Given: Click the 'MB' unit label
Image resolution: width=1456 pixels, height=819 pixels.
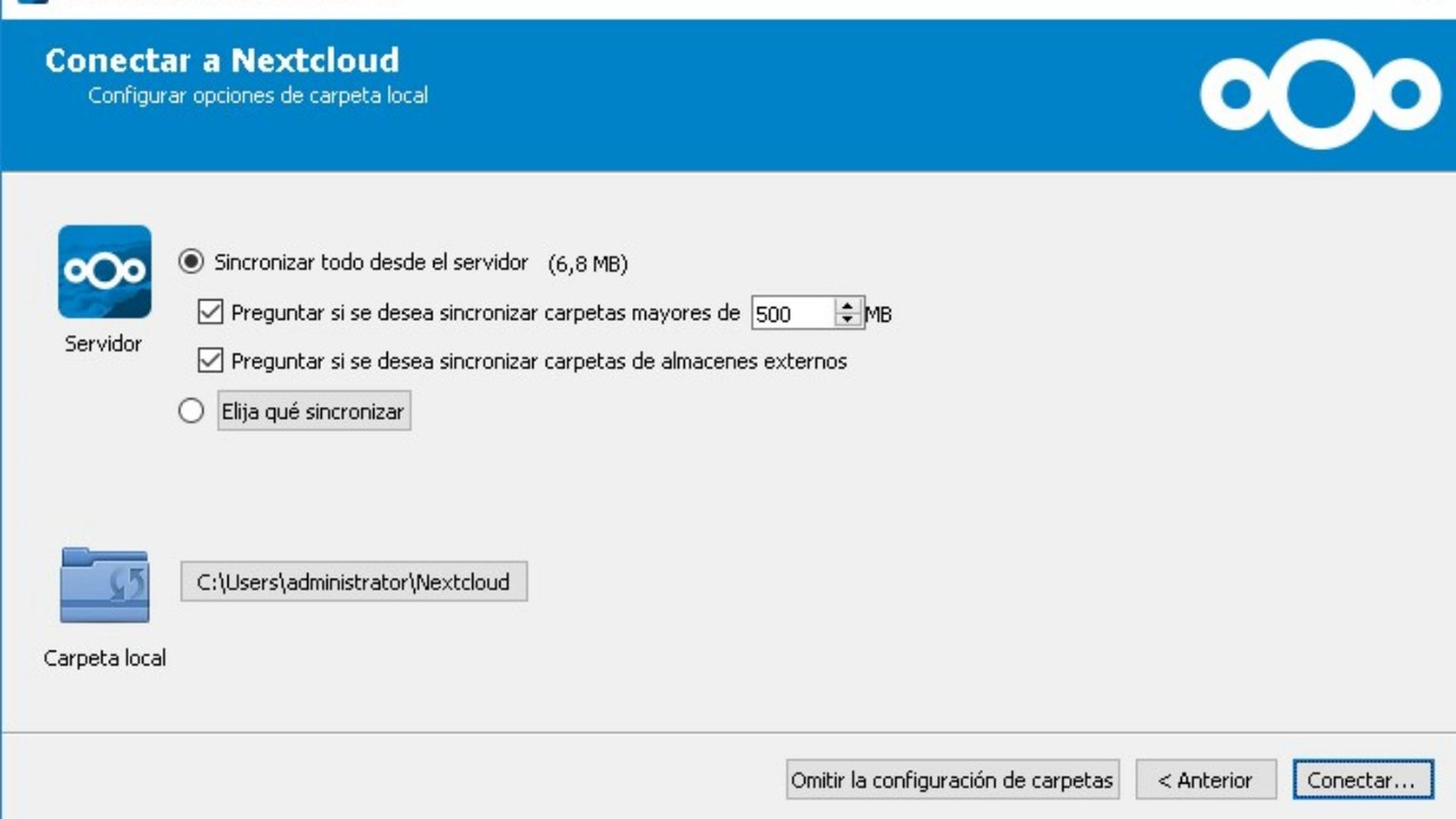Looking at the screenshot, I should click(879, 314).
